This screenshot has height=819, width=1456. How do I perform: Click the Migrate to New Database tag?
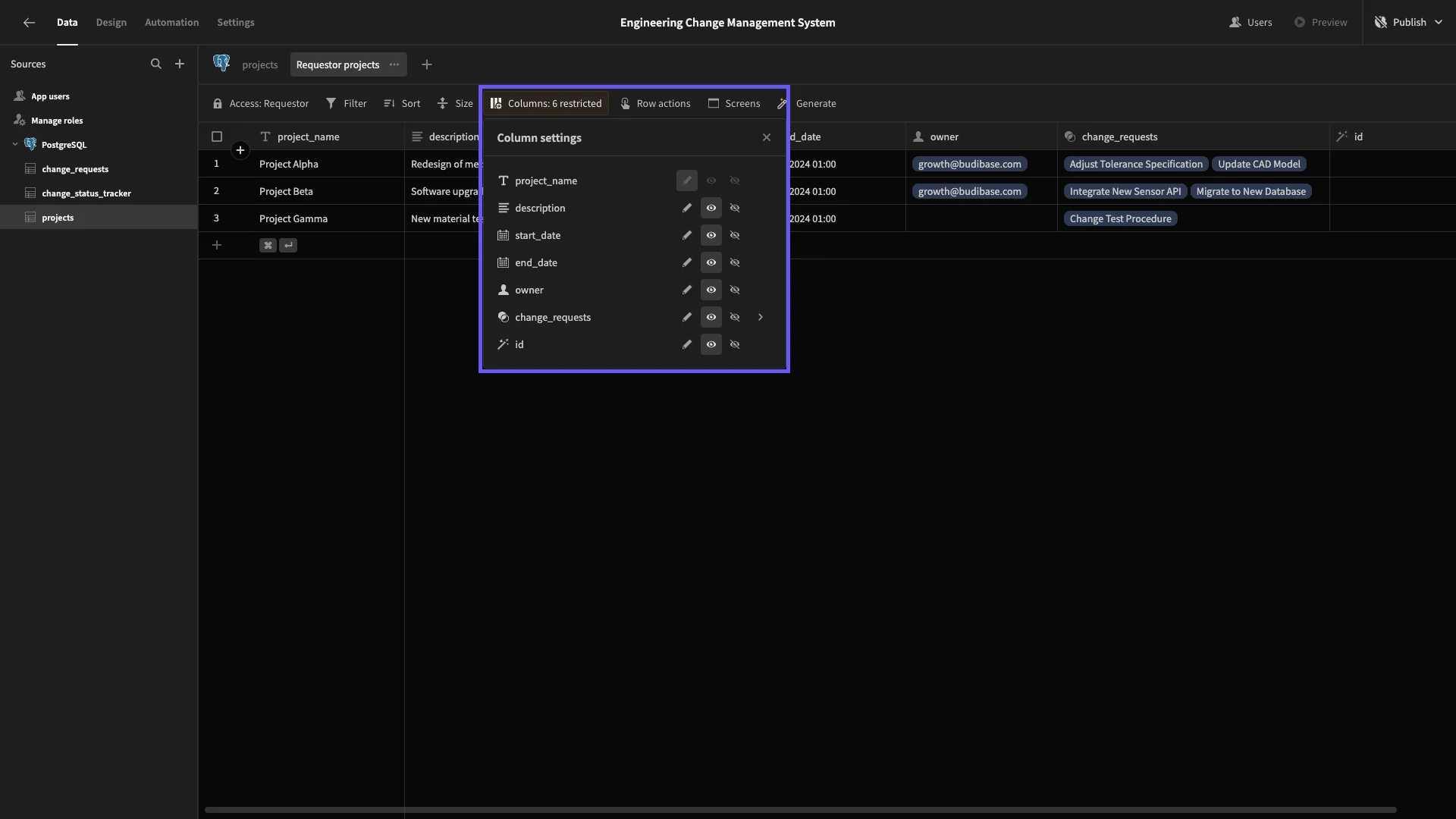(1250, 191)
